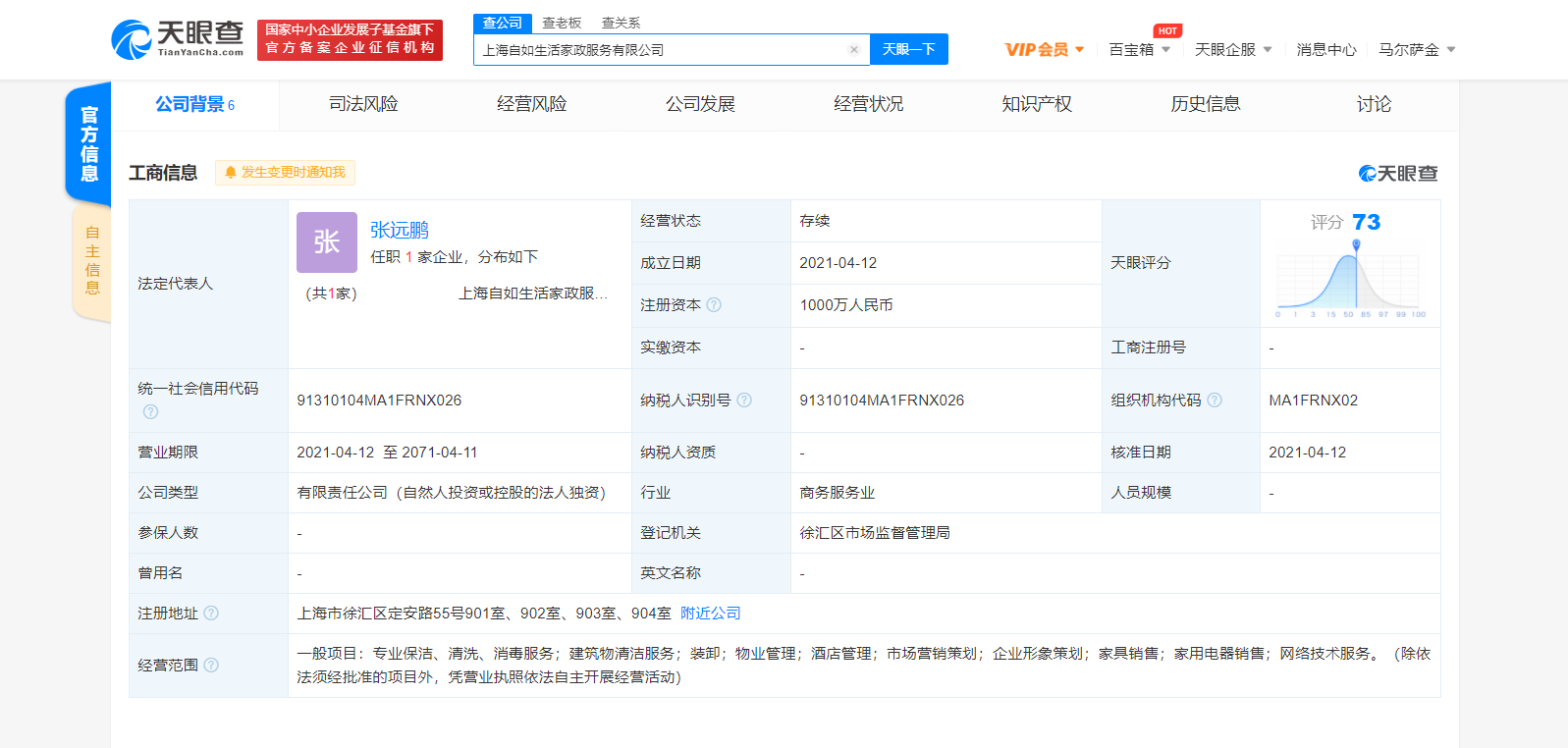Open 消息中心
The height and width of the screenshot is (748, 1568).
tap(1326, 49)
